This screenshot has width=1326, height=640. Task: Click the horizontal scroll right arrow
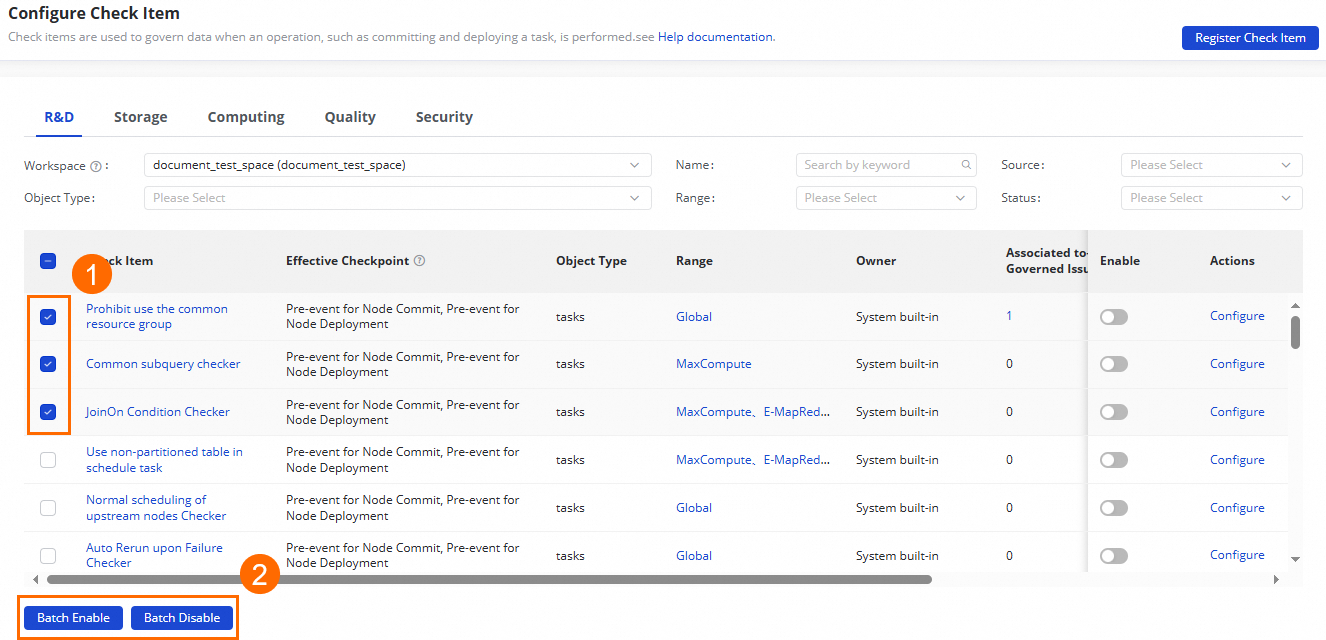coord(1276,579)
